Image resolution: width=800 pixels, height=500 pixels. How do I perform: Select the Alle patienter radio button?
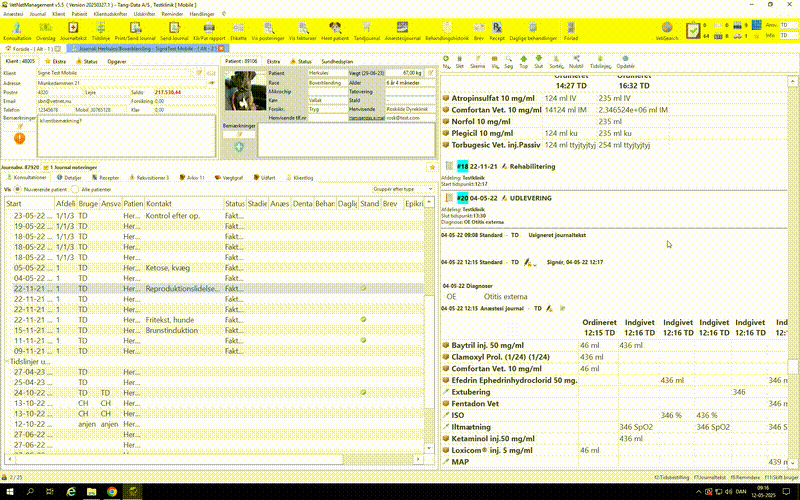[x=75, y=189]
